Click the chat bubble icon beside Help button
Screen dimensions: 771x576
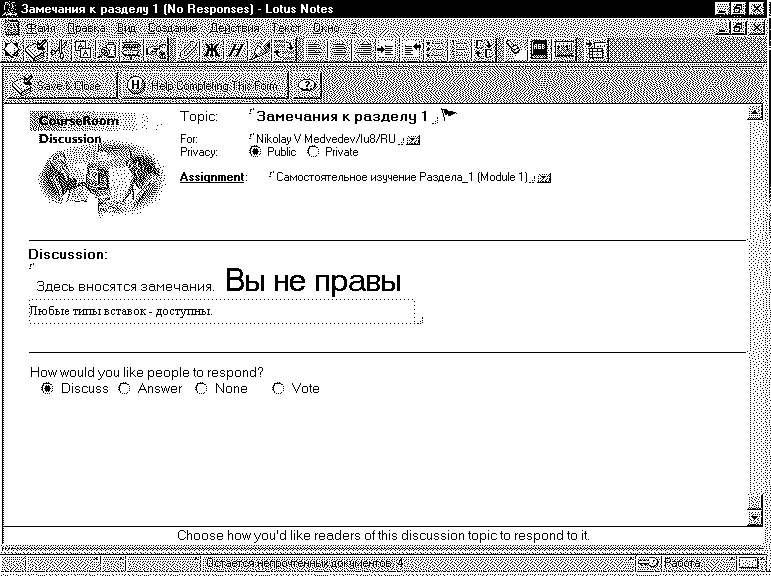(x=308, y=86)
